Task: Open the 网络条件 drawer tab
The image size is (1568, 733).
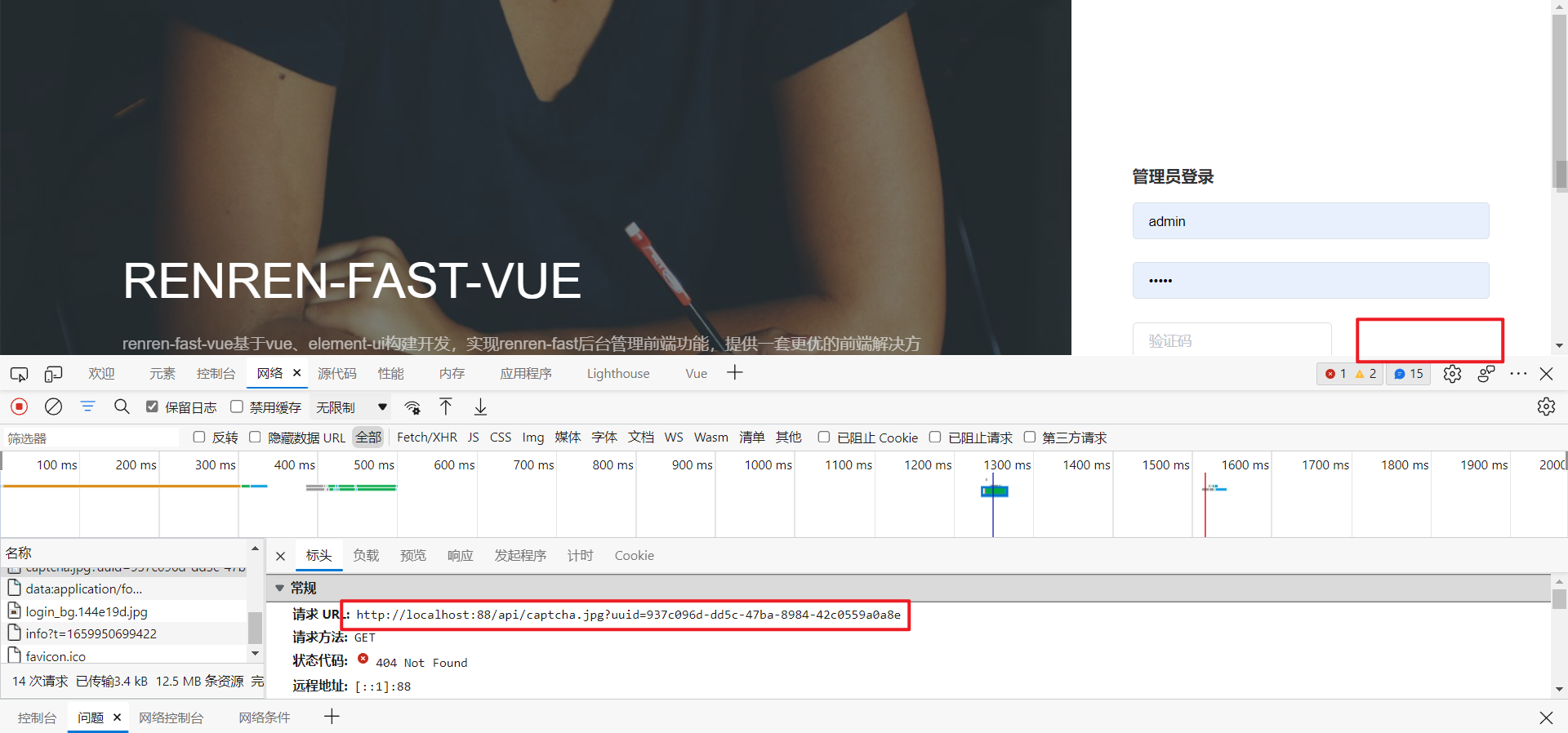Action: pos(265,718)
